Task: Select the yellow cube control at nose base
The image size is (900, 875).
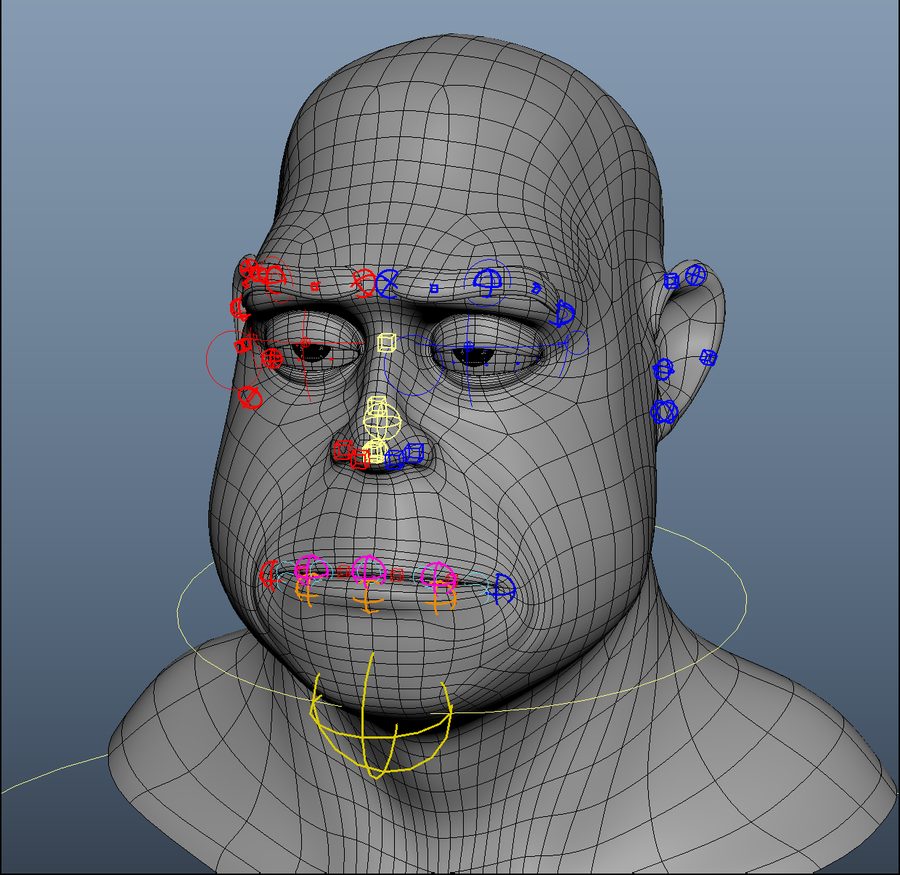Action: (375, 452)
